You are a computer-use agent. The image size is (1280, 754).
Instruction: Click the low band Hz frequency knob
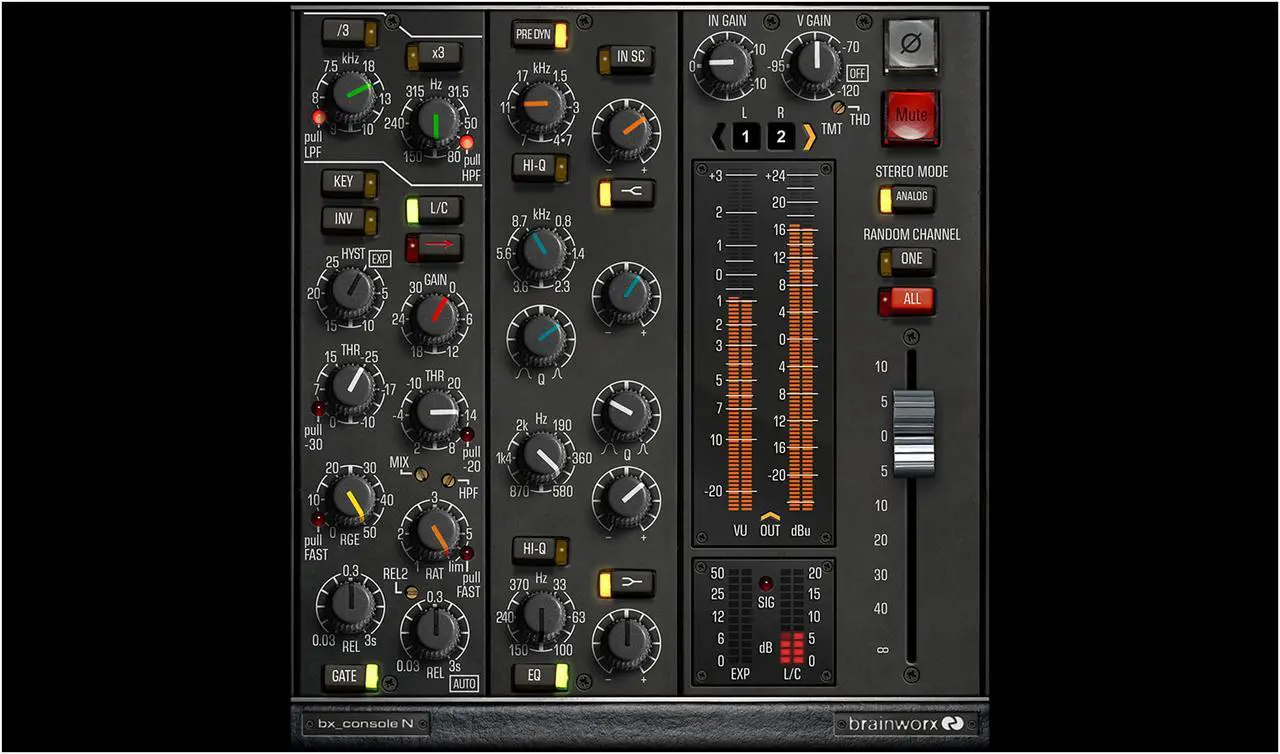coord(541,617)
